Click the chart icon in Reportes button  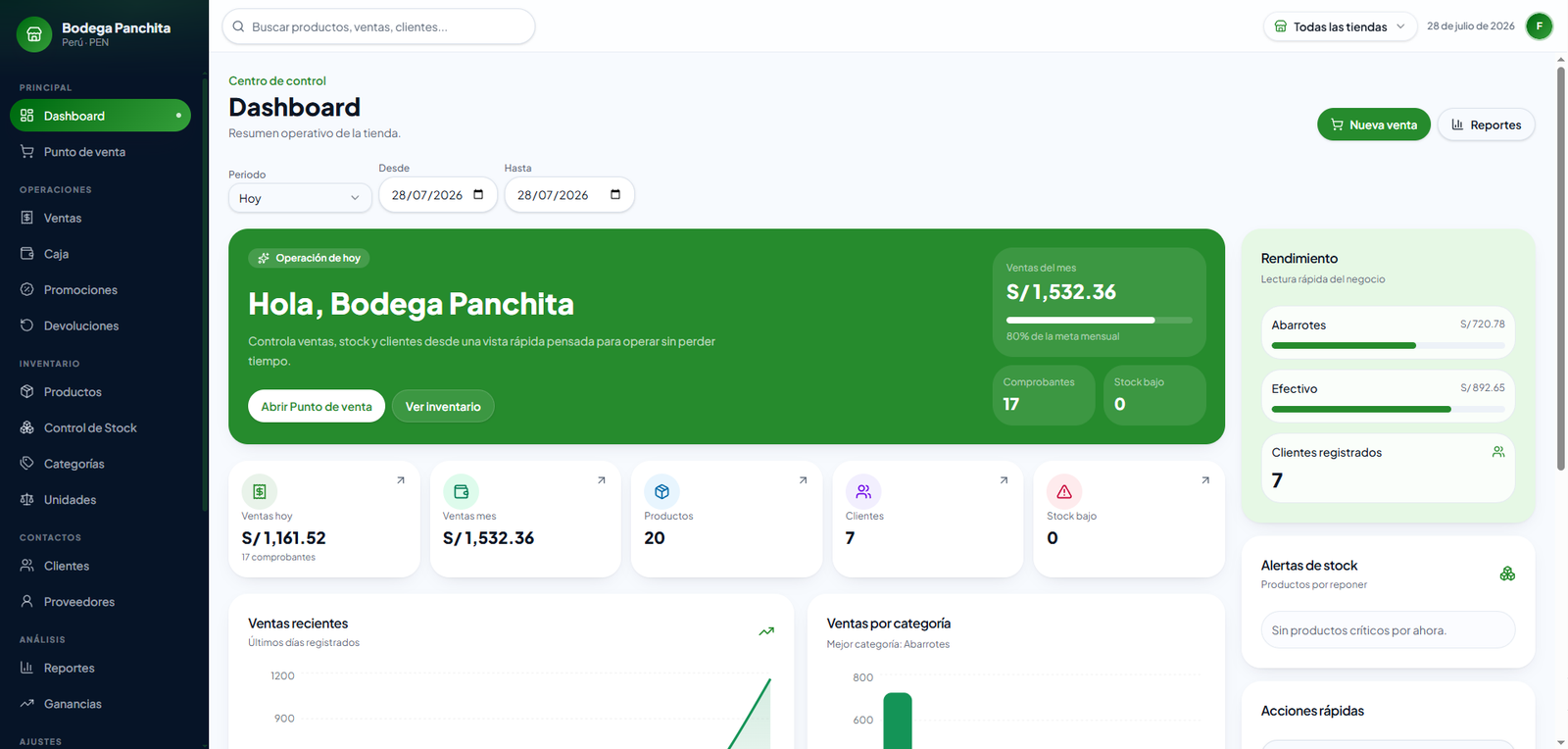click(1457, 125)
